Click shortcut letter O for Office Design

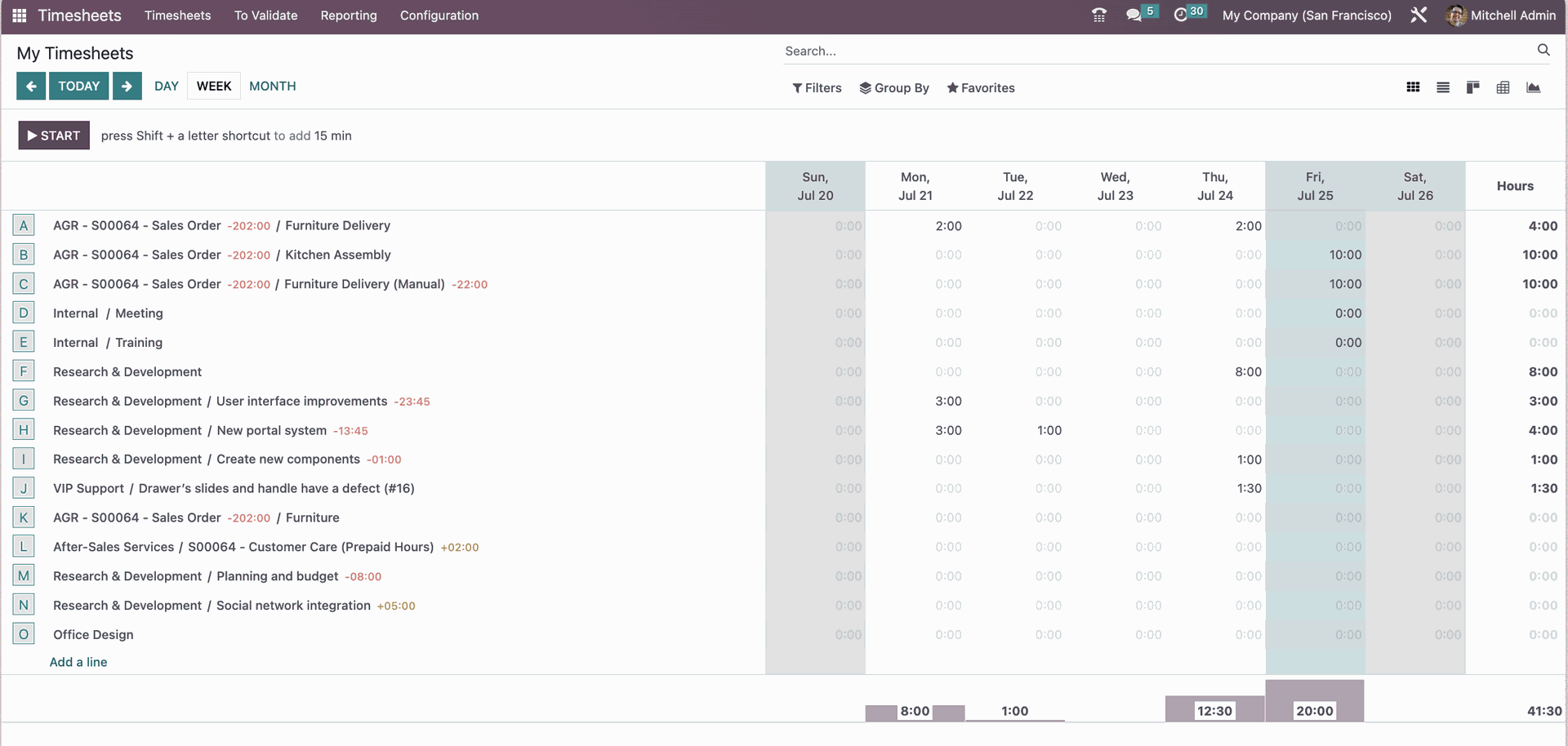24,634
